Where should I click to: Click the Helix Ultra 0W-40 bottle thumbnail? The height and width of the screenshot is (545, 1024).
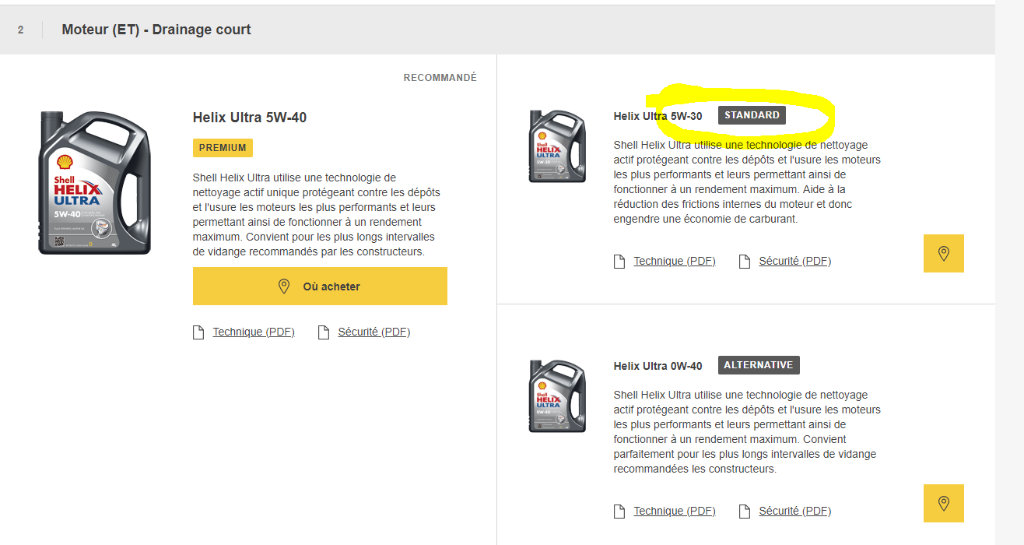tap(557, 396)
